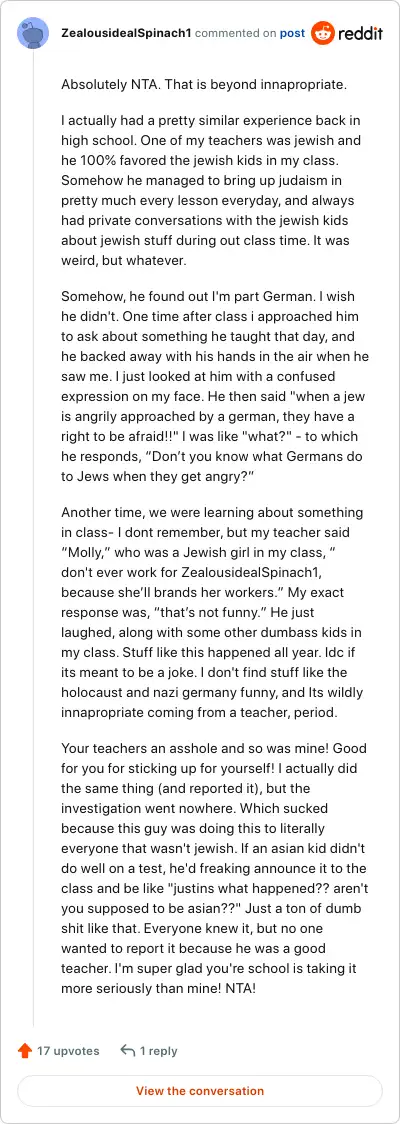The width and height of the screenshot is (400, 1124).
Task: Click the orange upvote arrow icon
Action: pos(25,1051)
